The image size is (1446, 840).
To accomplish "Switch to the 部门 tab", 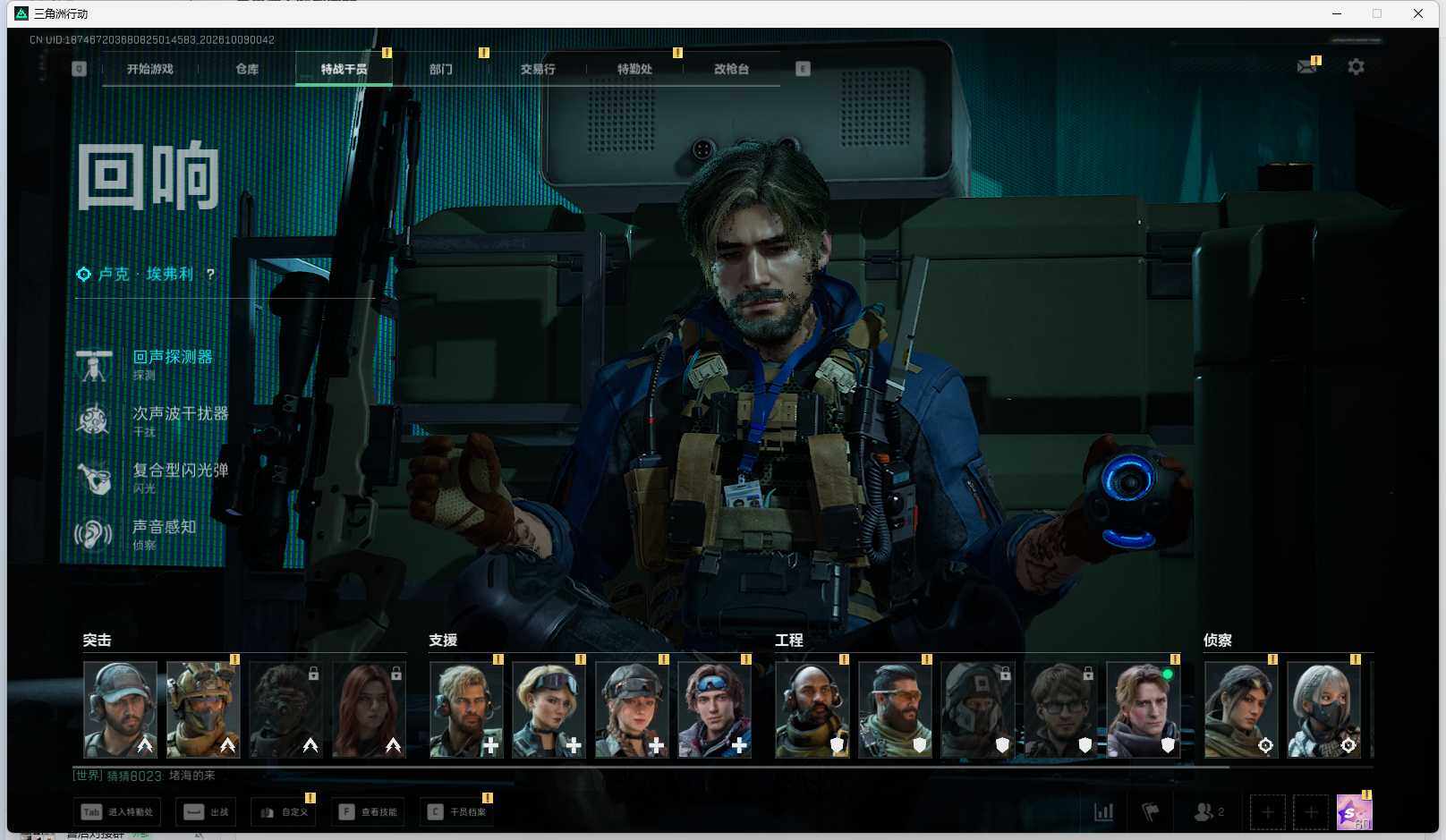I will click(x=440, y=69).
